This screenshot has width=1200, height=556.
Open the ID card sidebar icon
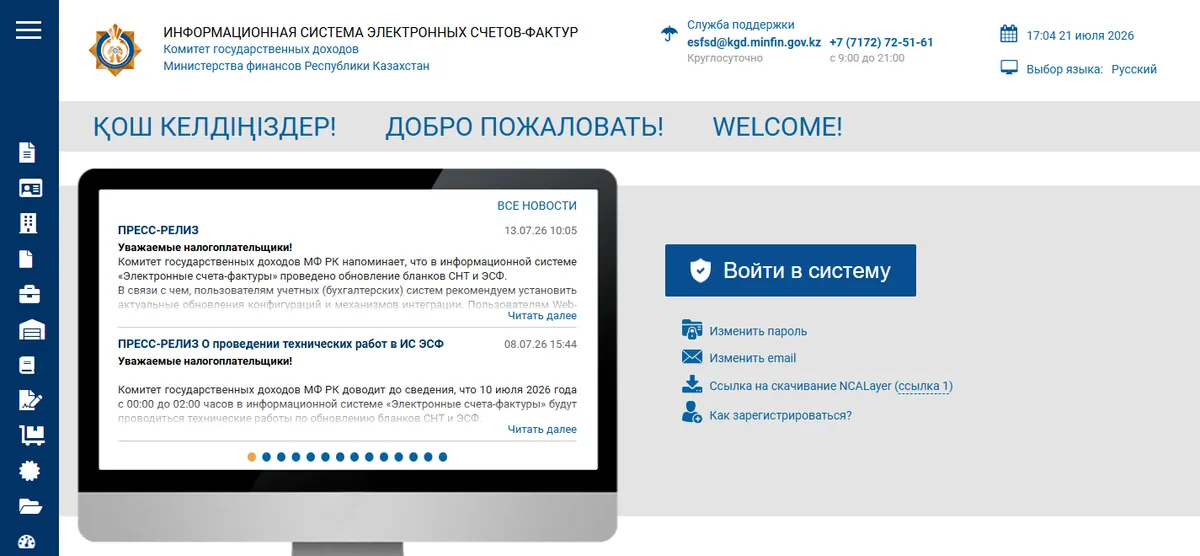click(30, 188)
